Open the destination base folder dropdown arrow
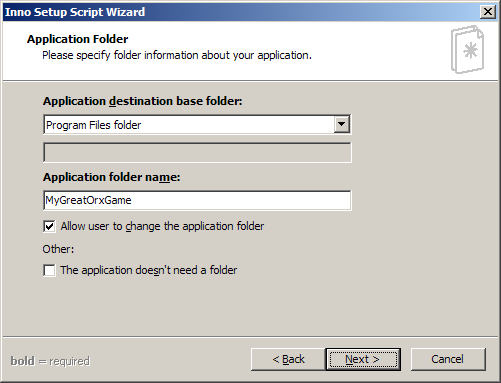Screen dimensions: 501x383 pos(341,125)
